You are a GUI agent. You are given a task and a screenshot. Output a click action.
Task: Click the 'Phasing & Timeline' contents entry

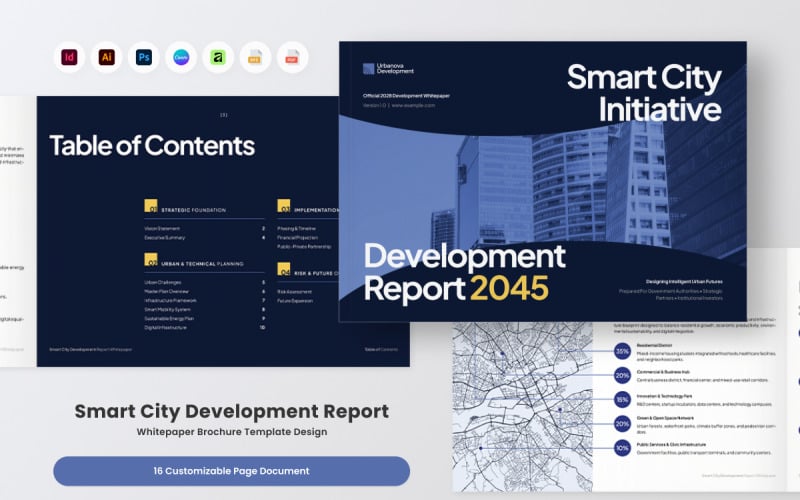296,229
